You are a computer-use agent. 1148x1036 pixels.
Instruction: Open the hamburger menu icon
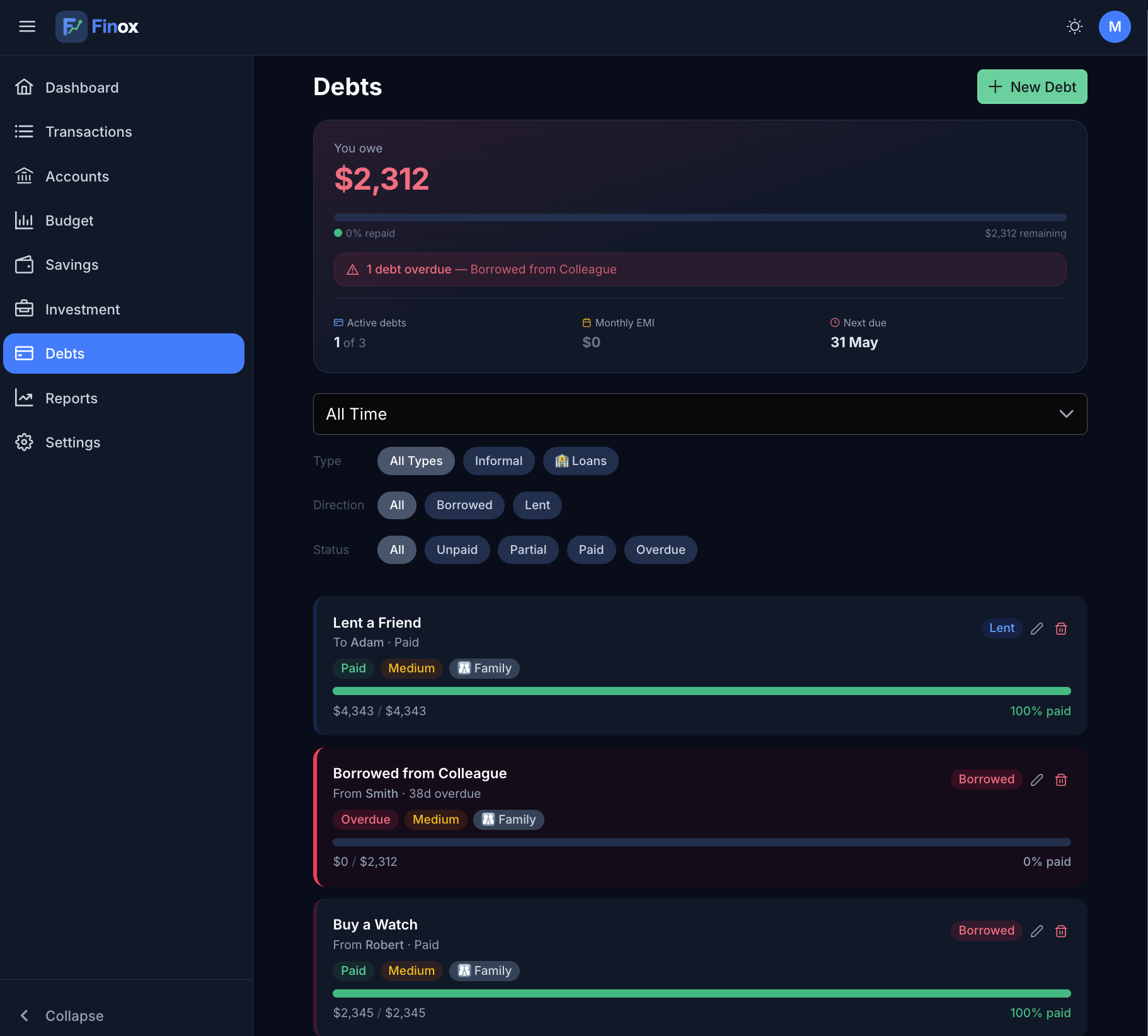[27, 26]
